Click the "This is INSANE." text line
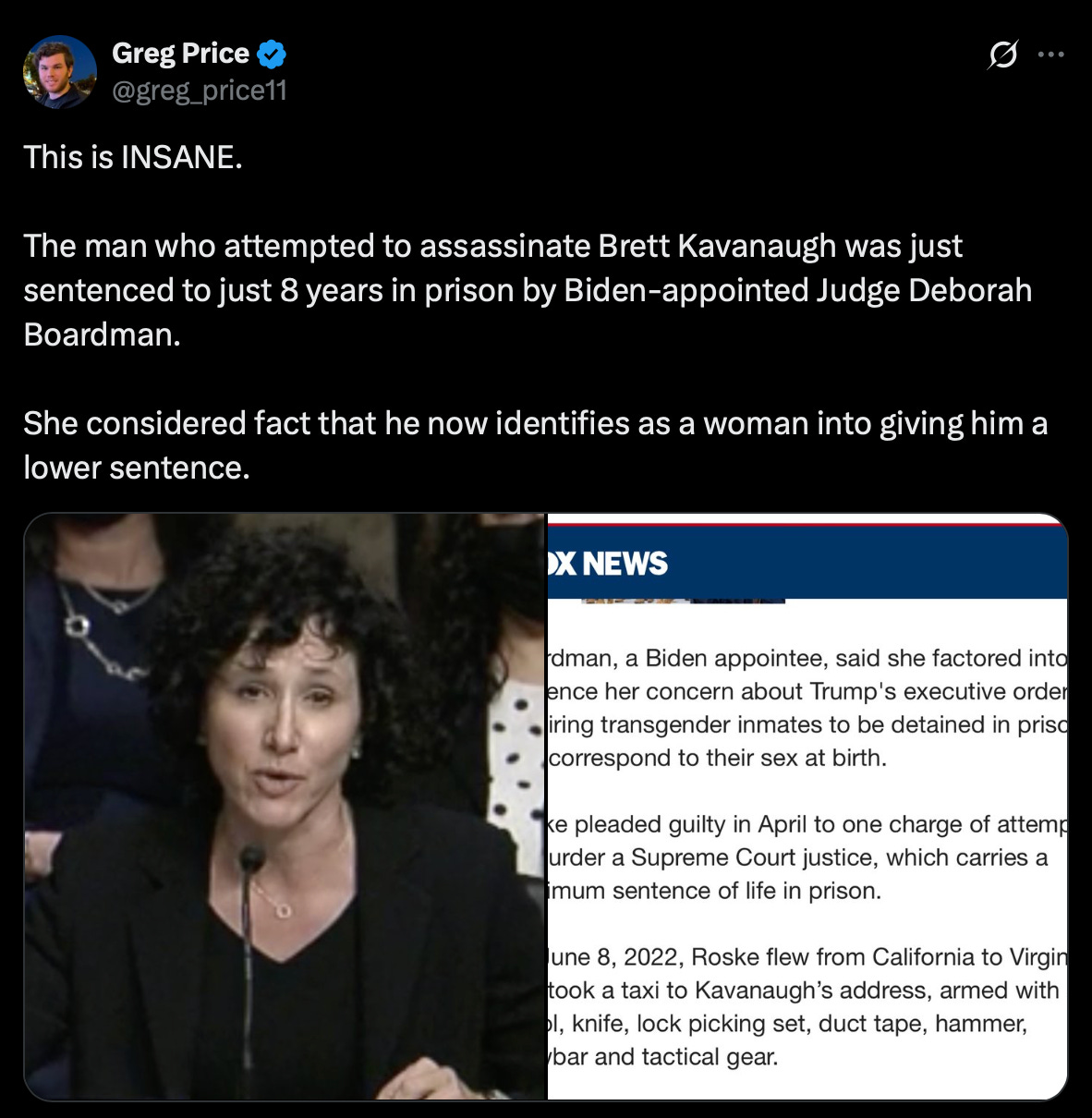 (133, 157)
